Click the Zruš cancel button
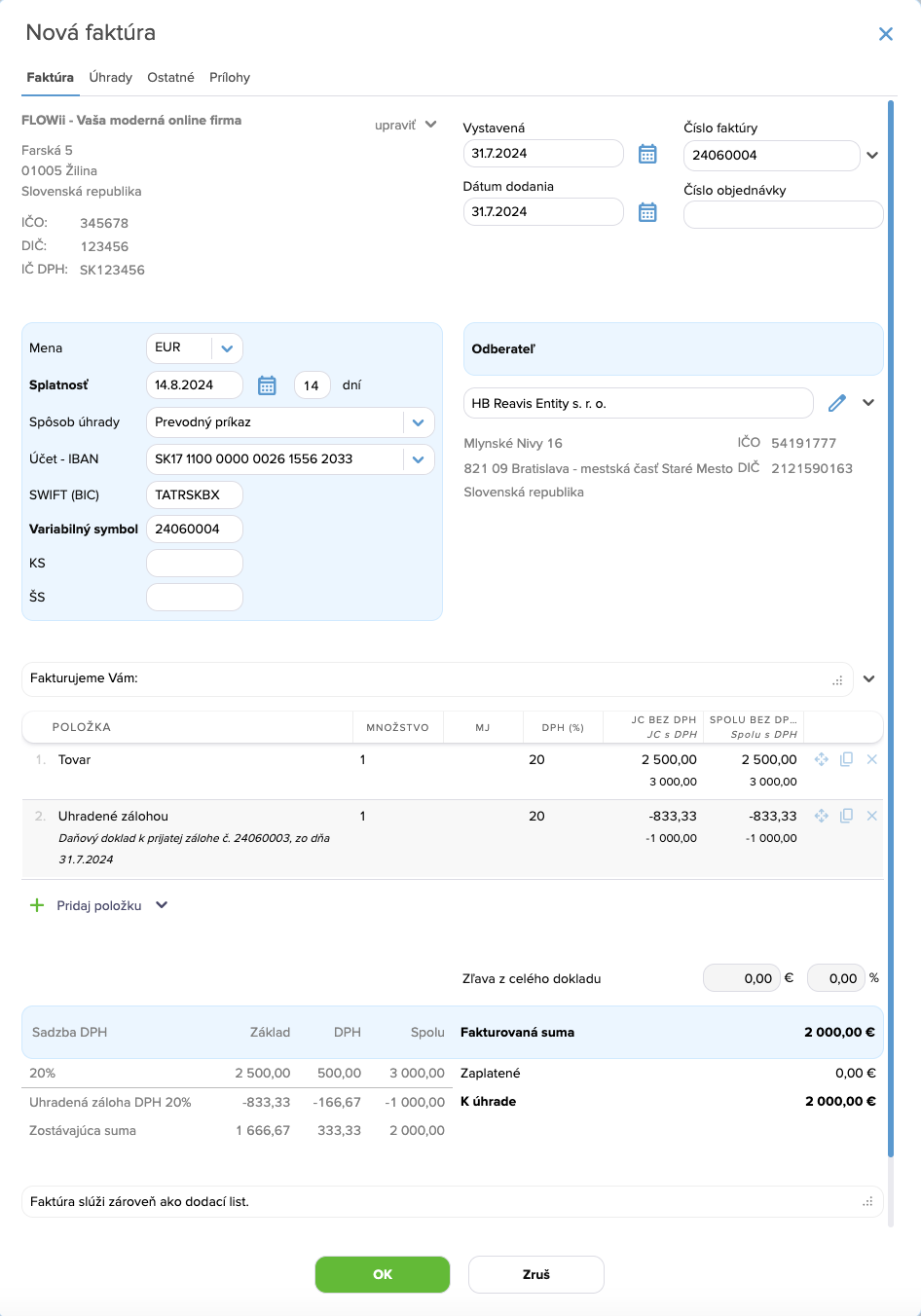Viewport: 921px width, 1316px height. tap(536, 1274)
